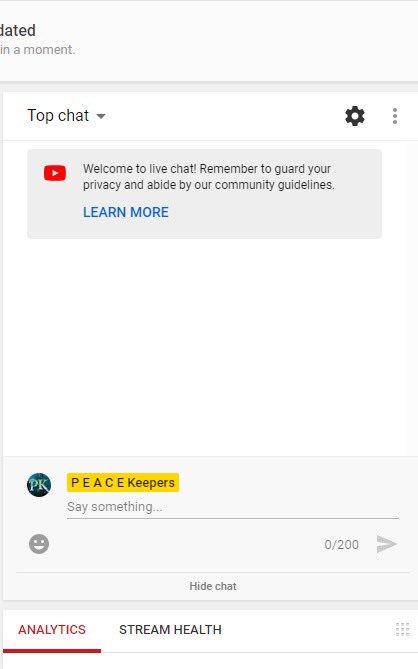Open live chat settings gear
Screen dimensions: 418x669
click(355, 116)
